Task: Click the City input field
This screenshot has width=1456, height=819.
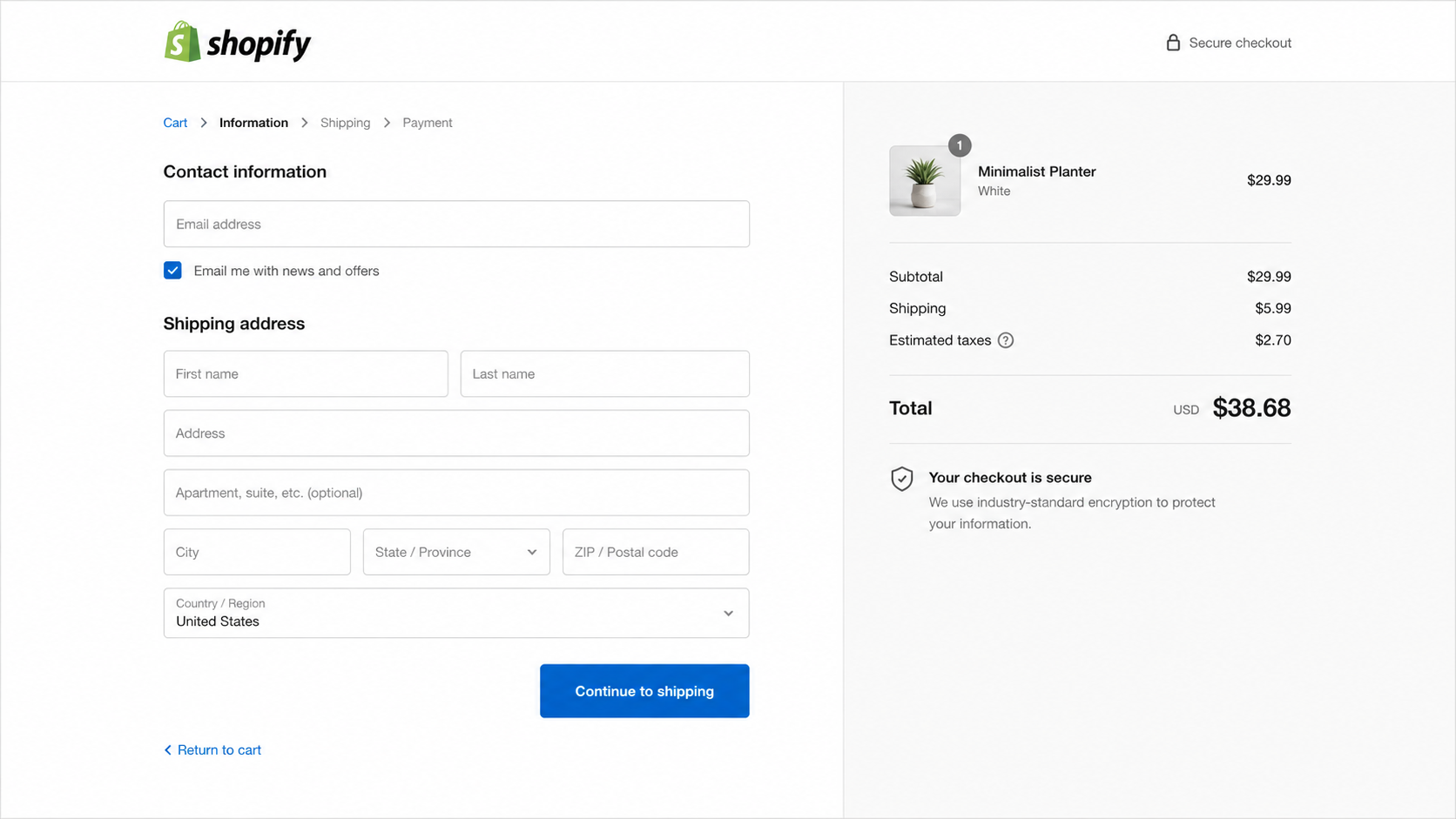Action: pos(257,552)
